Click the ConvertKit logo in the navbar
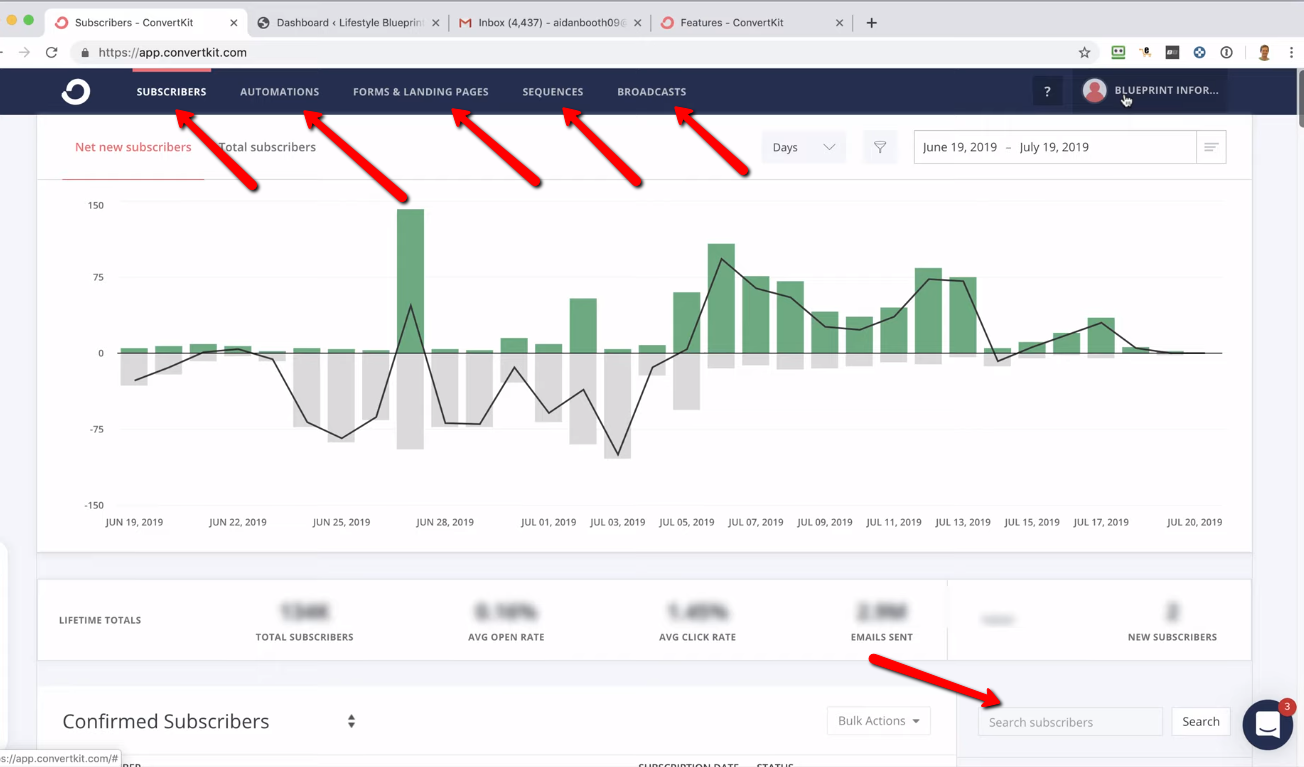The image size is (1304, 767). (x=76, y=92)
